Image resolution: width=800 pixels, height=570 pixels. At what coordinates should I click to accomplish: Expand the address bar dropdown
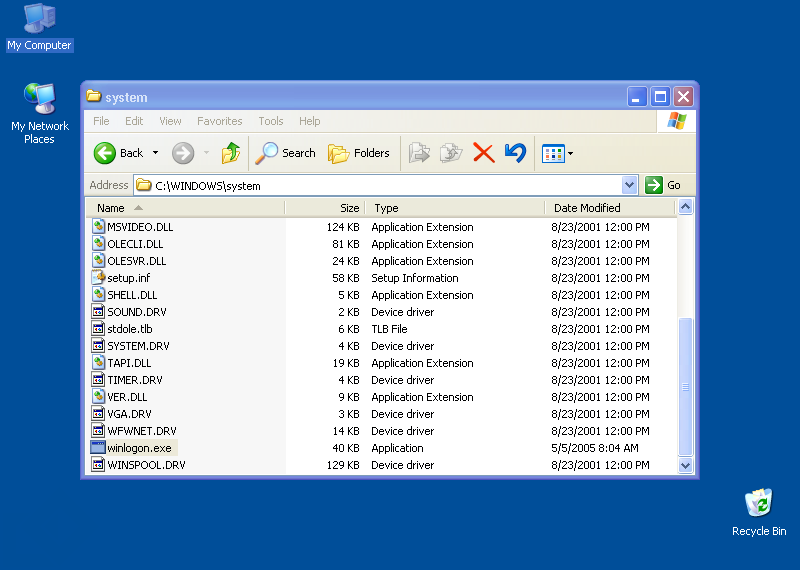pyautogui.click(x=630, y=185)
